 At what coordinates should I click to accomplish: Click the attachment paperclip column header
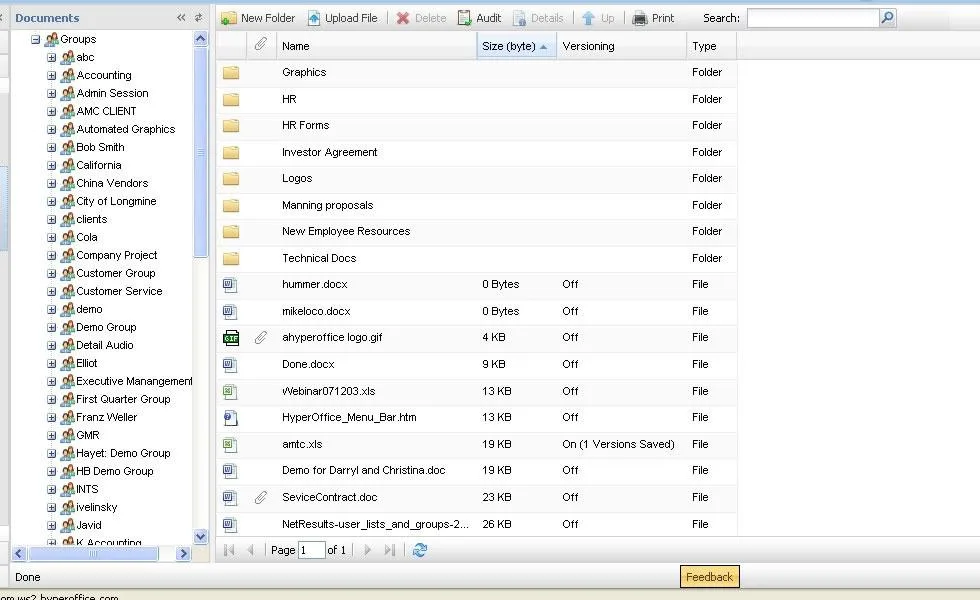261,44
